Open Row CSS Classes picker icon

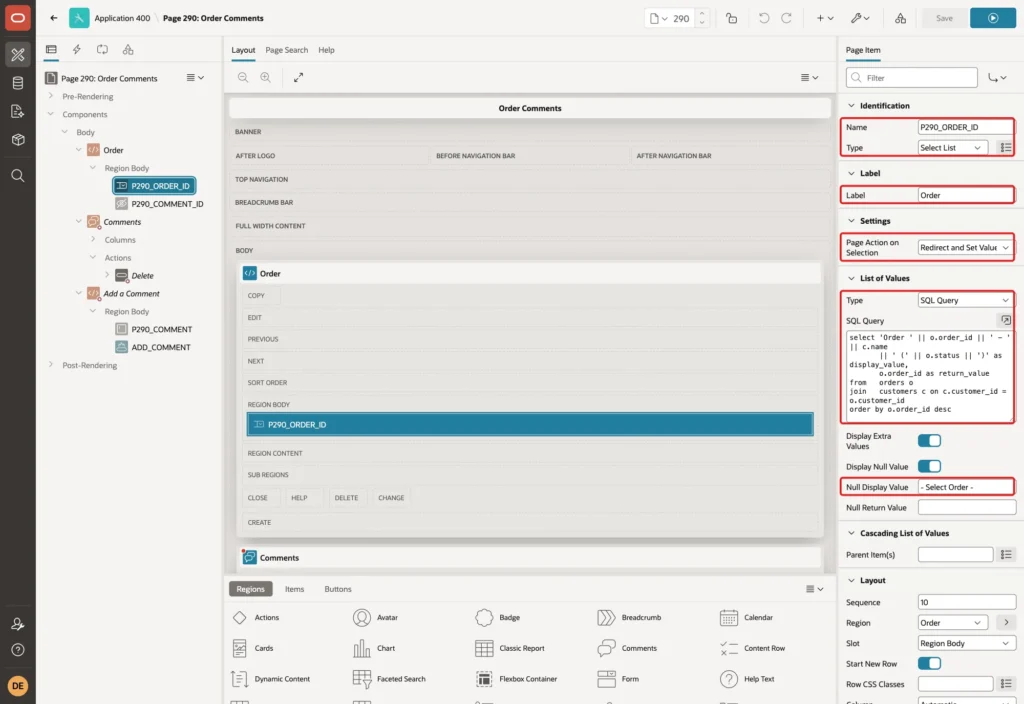1006,684
